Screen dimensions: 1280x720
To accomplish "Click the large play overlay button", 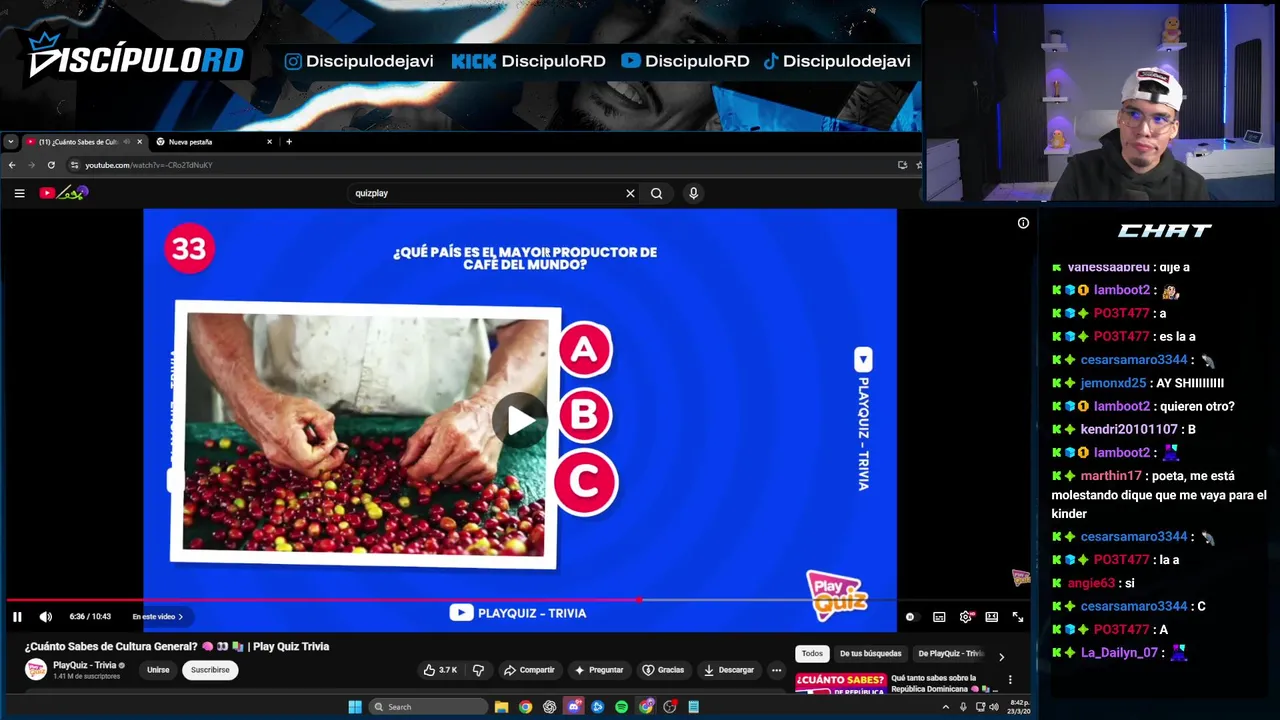I will [x=519, y=420].
